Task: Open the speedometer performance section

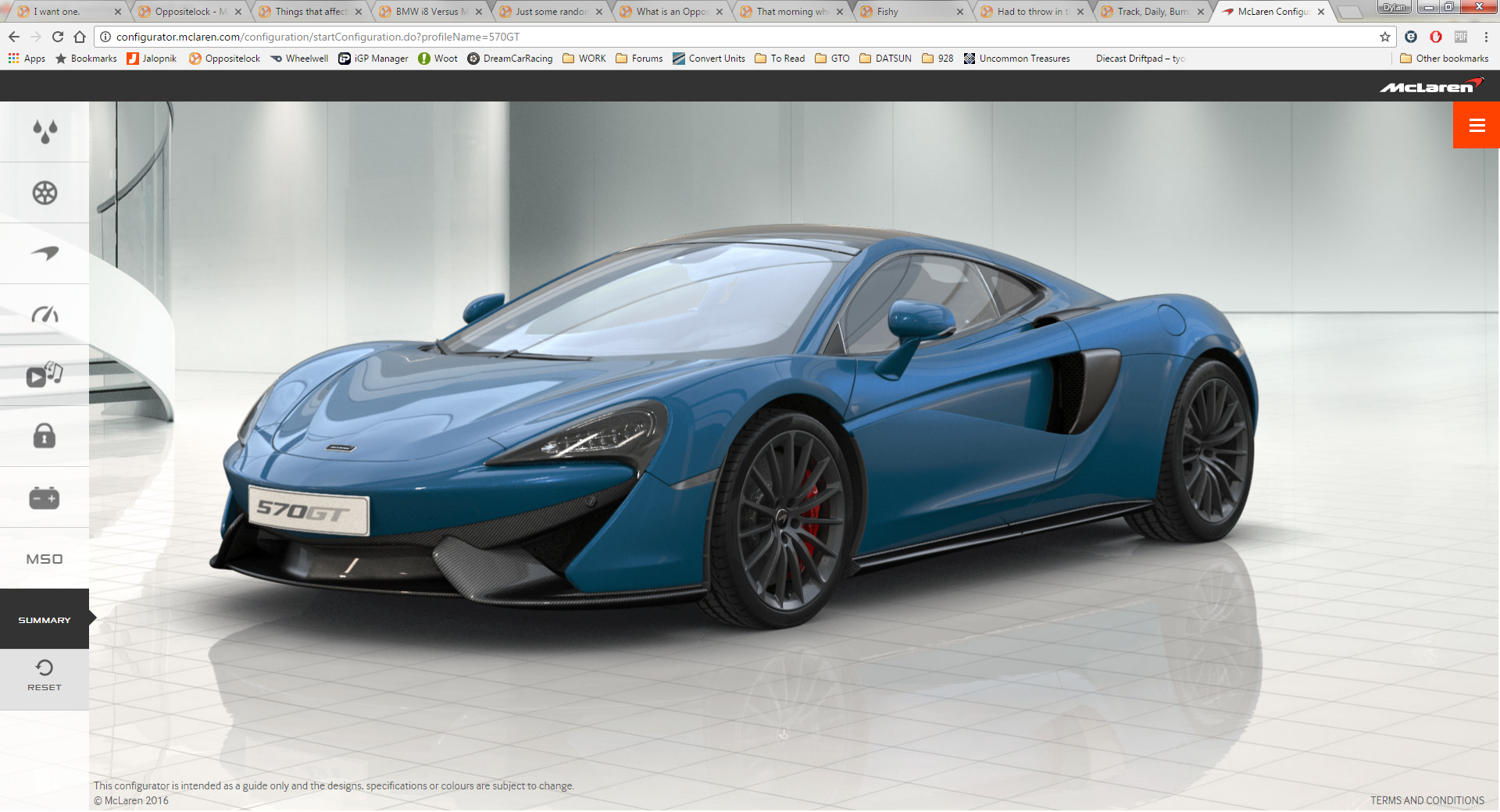Action: click(45, 315)
